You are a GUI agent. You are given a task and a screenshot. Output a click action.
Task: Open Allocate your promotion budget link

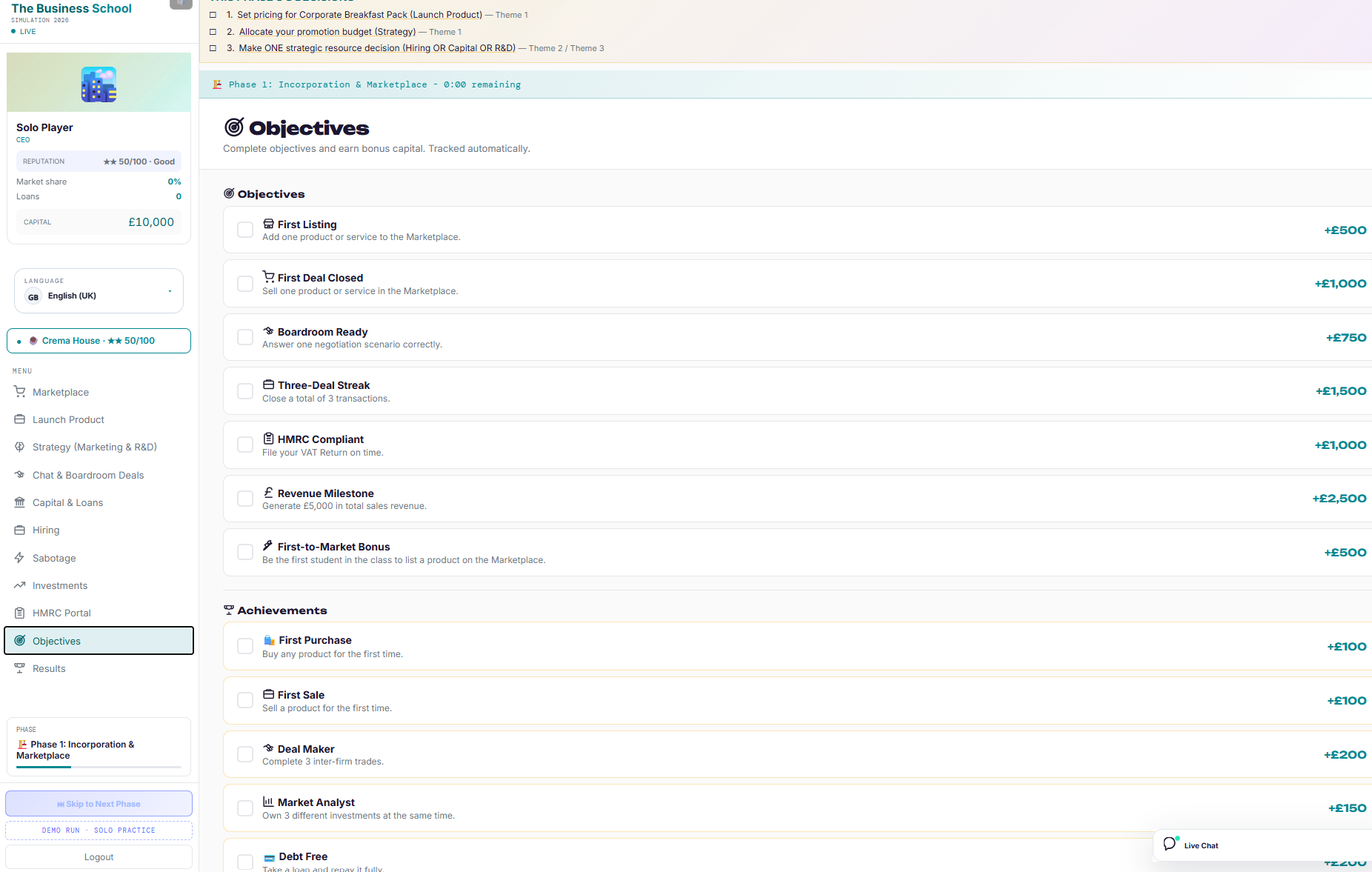click(327, 32)
